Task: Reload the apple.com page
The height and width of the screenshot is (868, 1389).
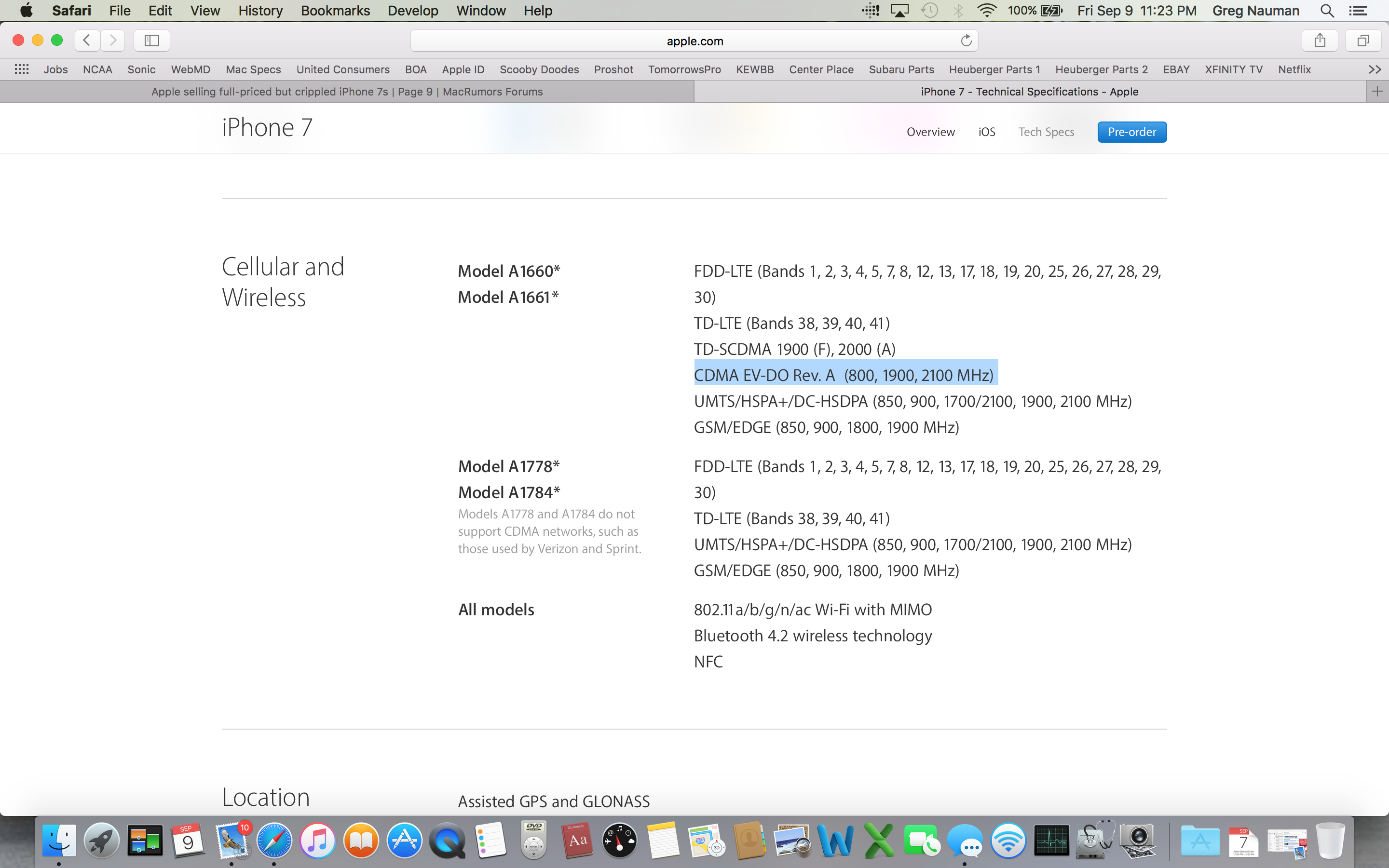Action: 966,40
